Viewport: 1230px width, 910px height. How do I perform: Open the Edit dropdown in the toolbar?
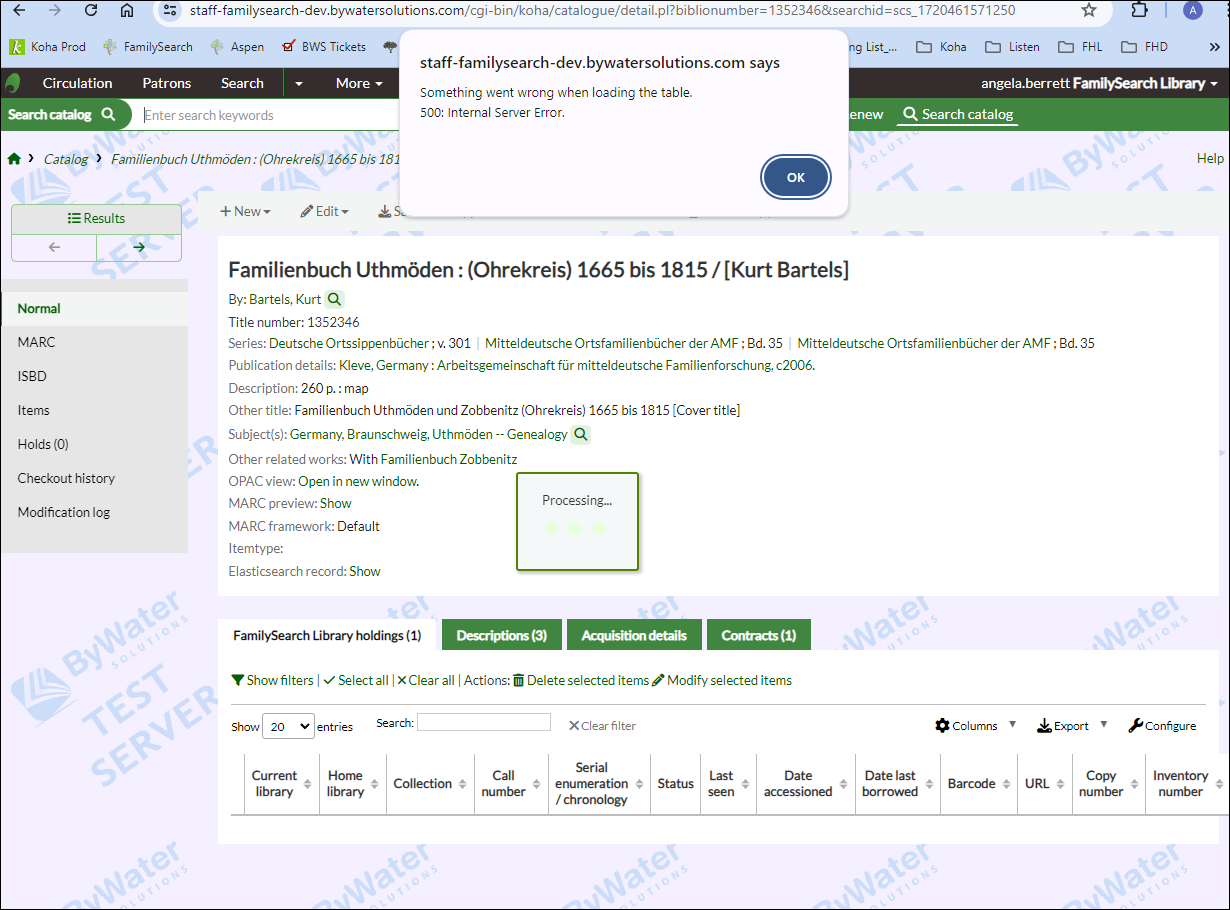pyautogui.click(x=325, y=211)
